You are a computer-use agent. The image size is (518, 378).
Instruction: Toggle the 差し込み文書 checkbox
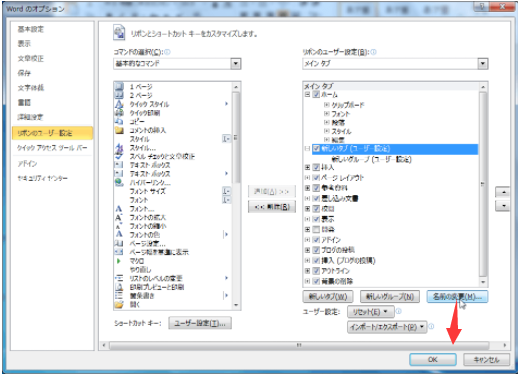(x=316, y=198)
